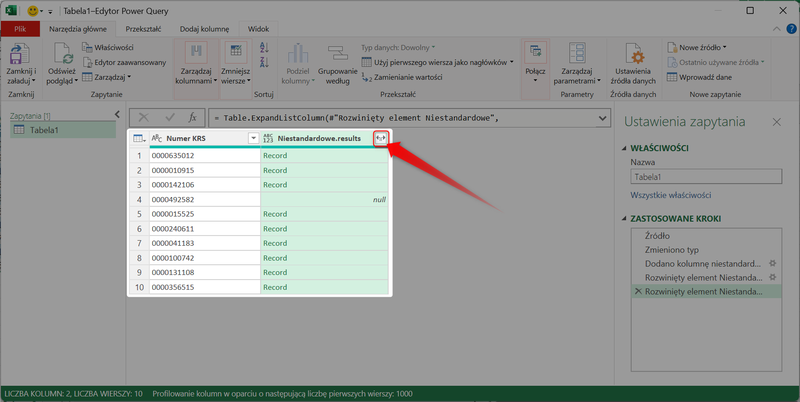This screenshot has height=402, width=800.
Task: Click the Odśwież podgląd icon
Action: pos(63,54)
